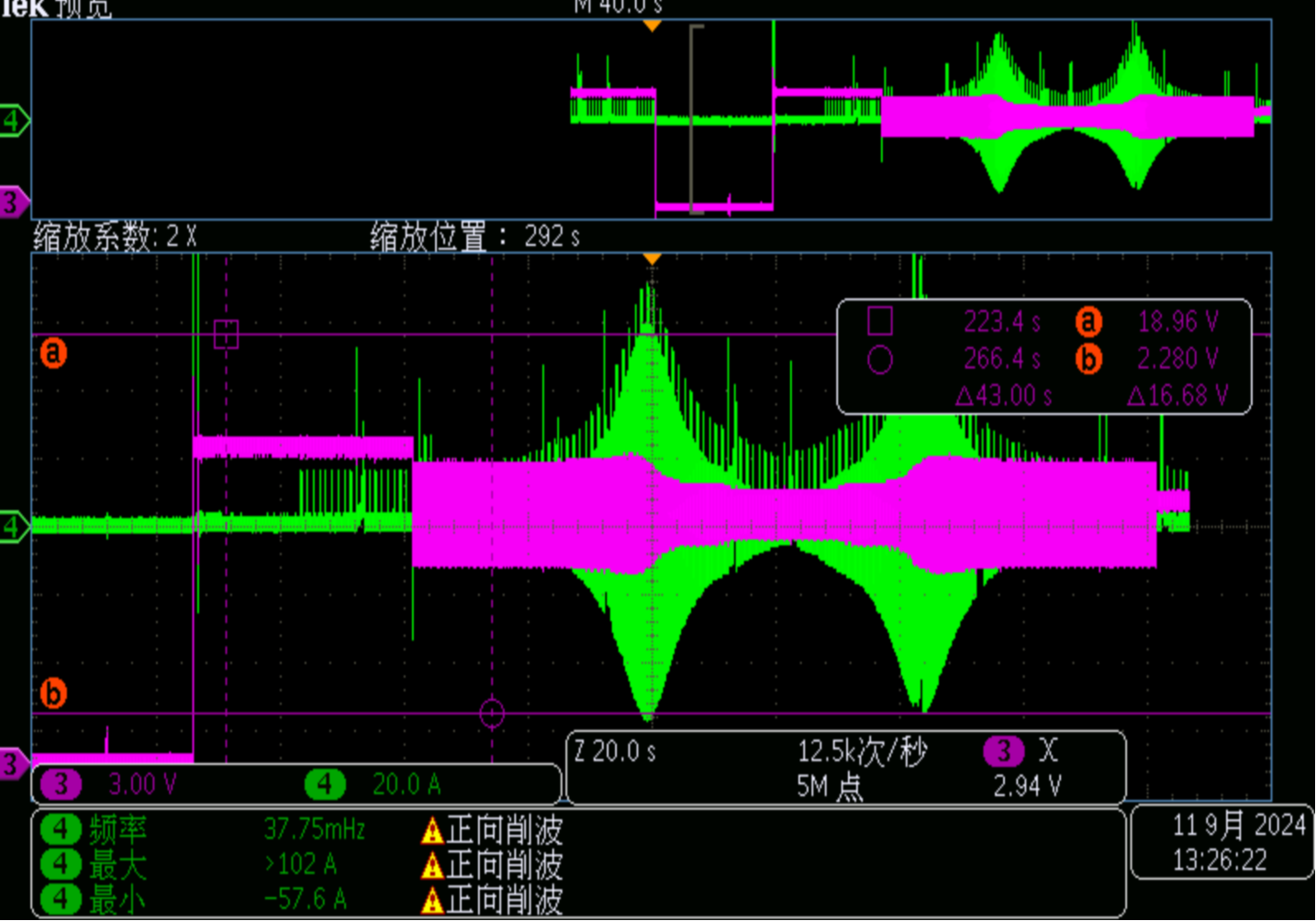The height and width of the screenshot is (921, 1316).
Task: Click the magenta channel 3 marker in overview
Action: point(13,202)
